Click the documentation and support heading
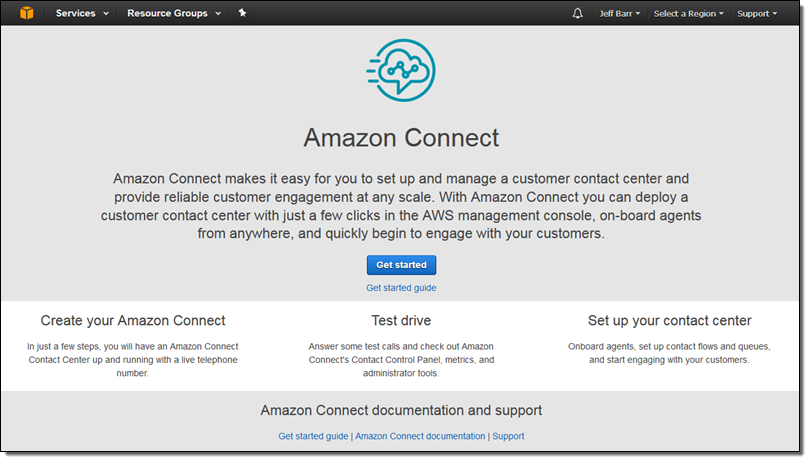This screenshot has width=810, height=462. click(x=401, y=410)
